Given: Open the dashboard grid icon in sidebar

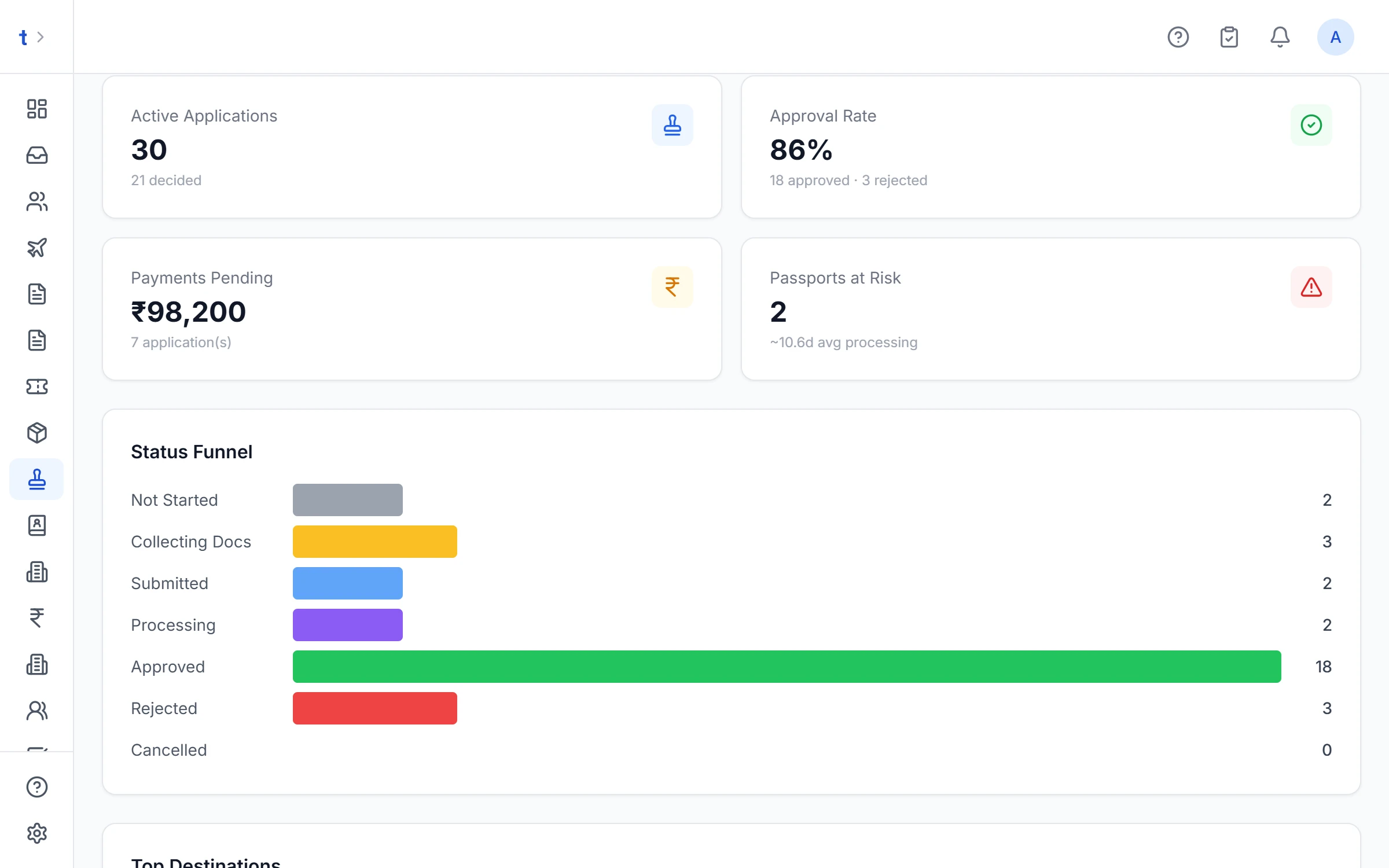Looking at the screenshot, I should (x=36, y=109).
